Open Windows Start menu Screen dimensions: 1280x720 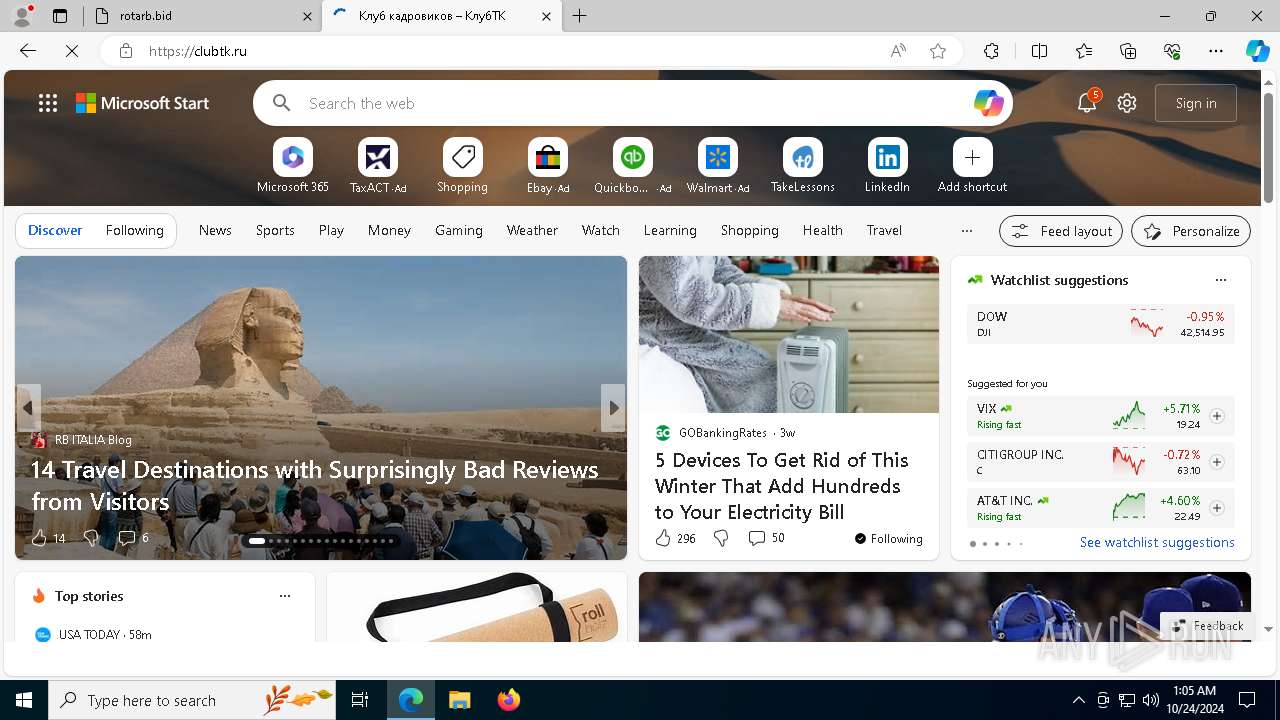coord(24,700)
